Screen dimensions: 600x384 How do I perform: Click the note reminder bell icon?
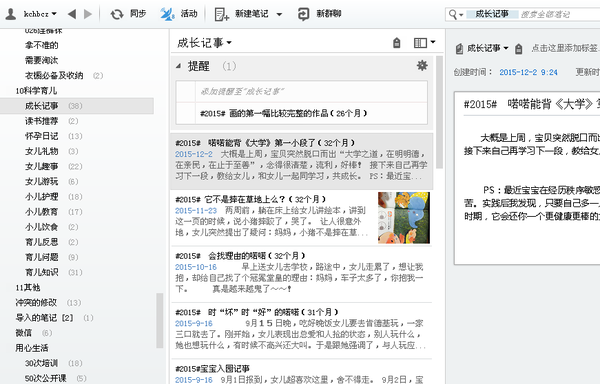[518, 49]
